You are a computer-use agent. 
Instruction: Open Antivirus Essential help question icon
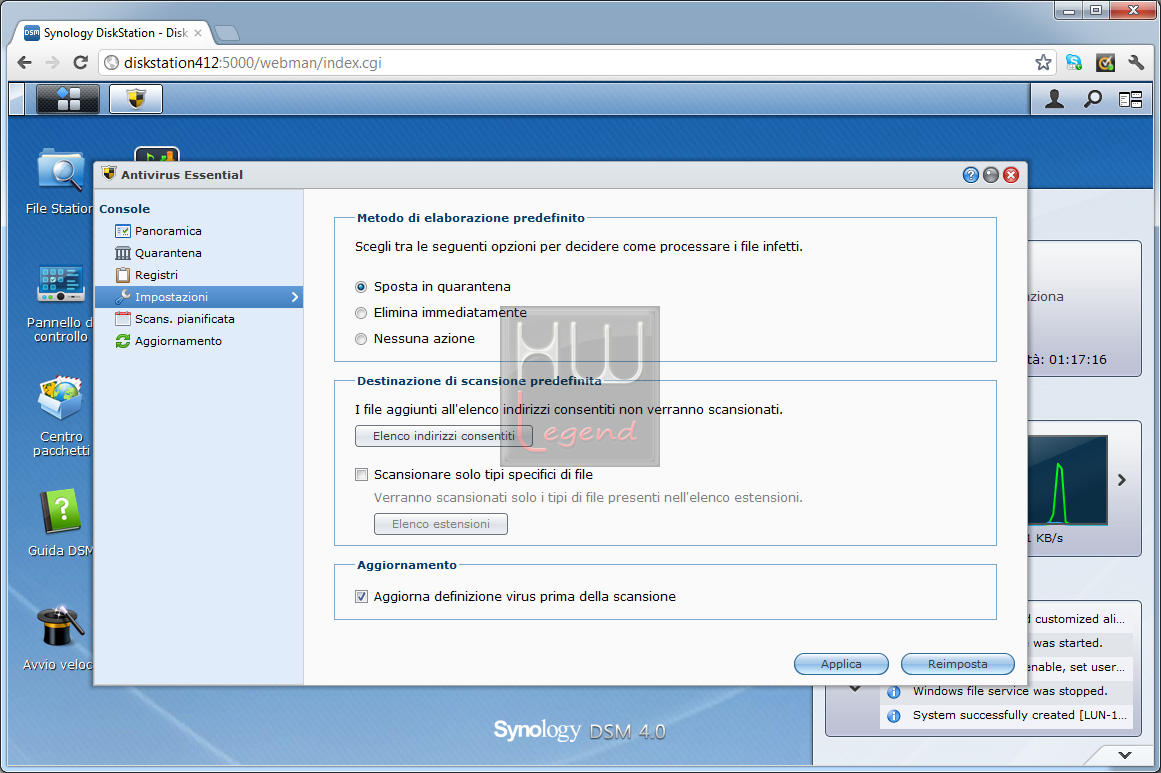971,175
